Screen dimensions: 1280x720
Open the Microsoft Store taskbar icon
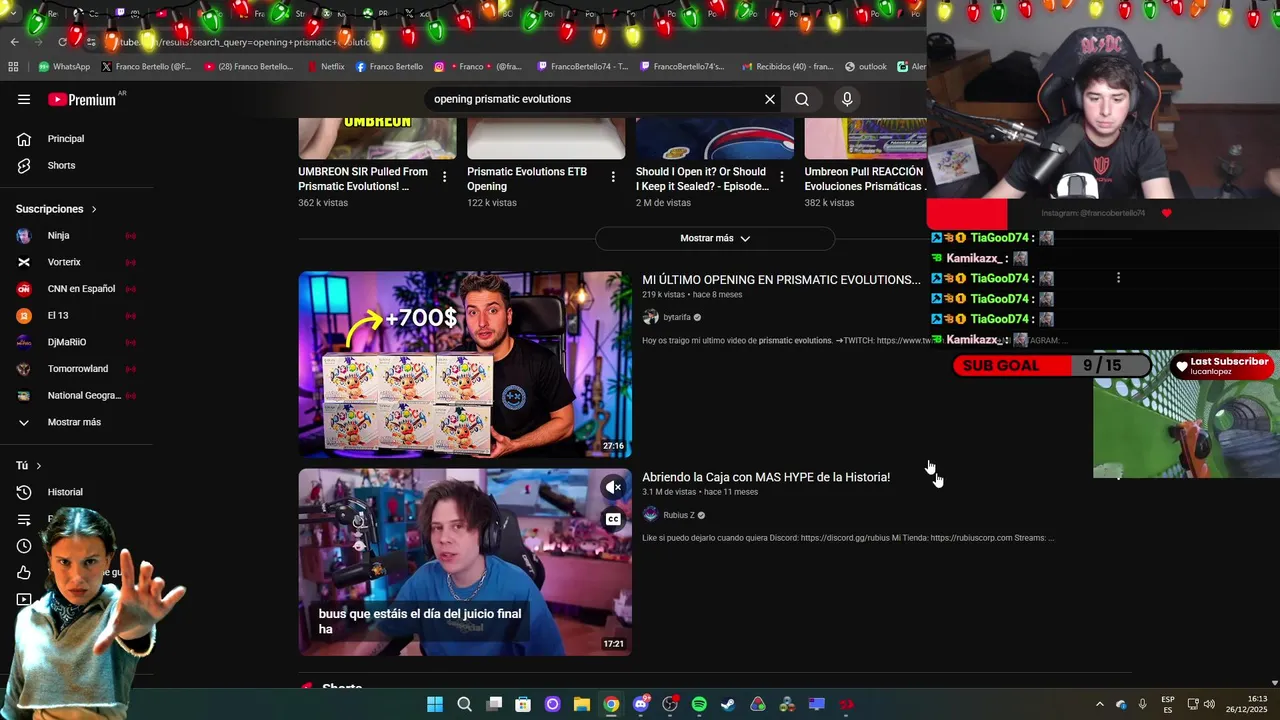coord(523,704)
